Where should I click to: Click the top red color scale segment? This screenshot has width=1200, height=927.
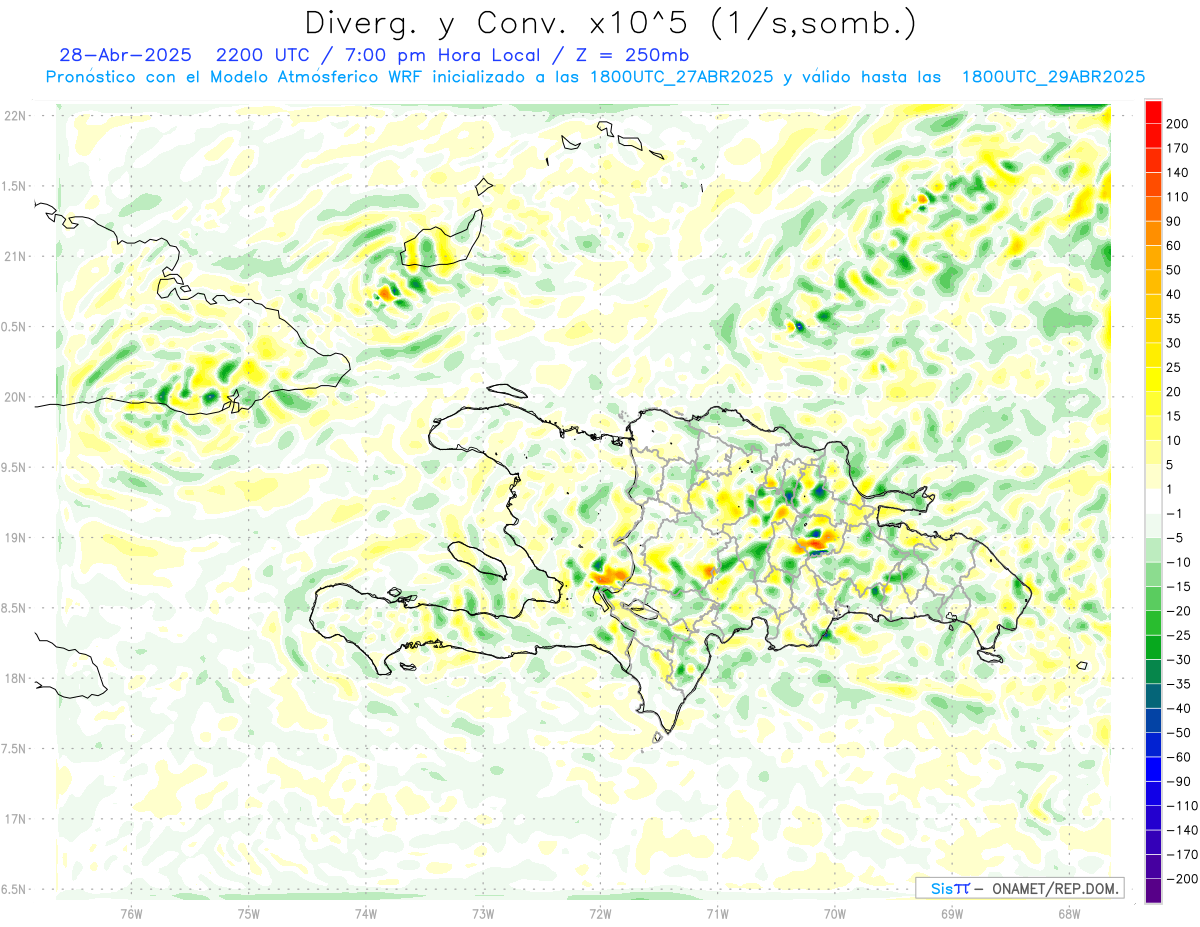point(1153,112)
